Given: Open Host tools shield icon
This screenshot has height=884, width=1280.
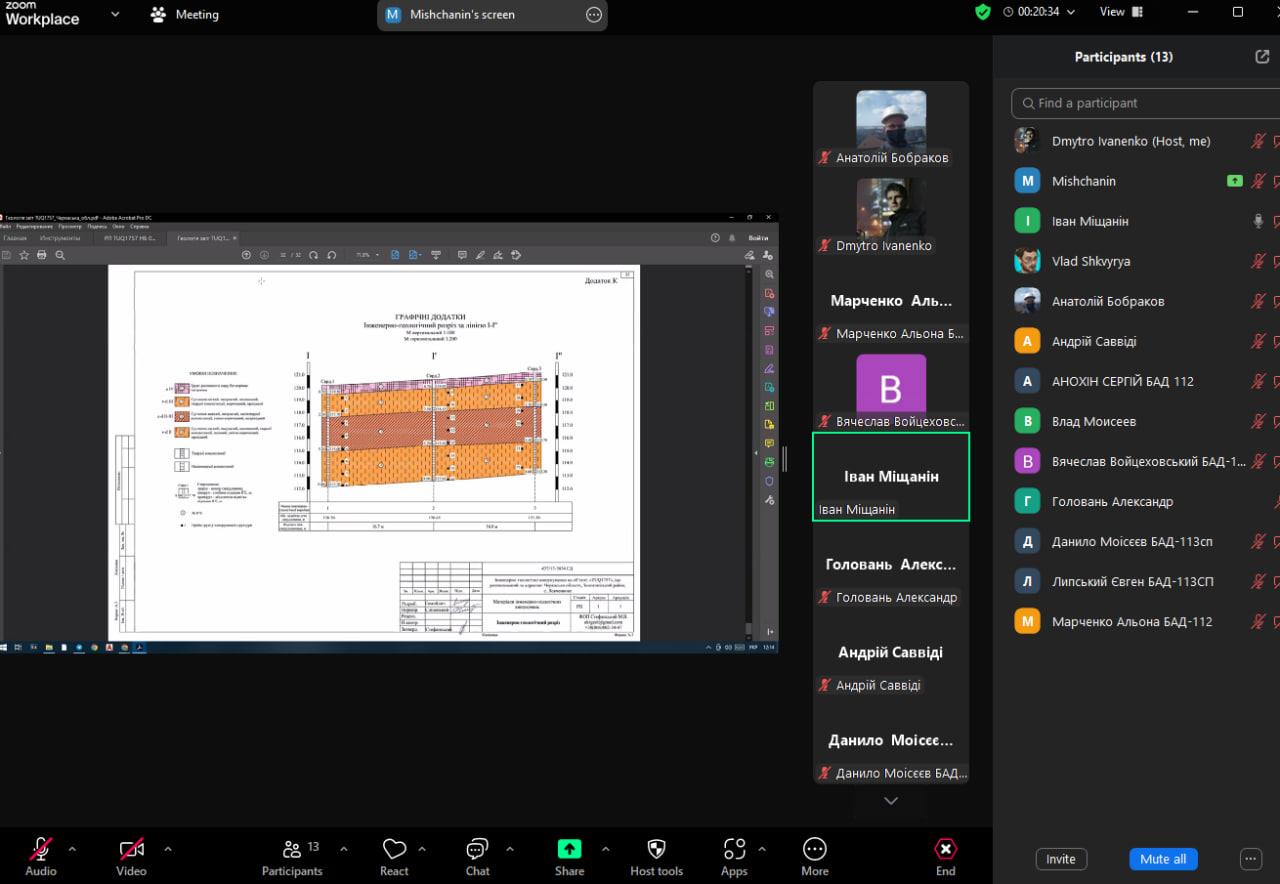Looking at the screenshot, I should click(x=656, y=850).
